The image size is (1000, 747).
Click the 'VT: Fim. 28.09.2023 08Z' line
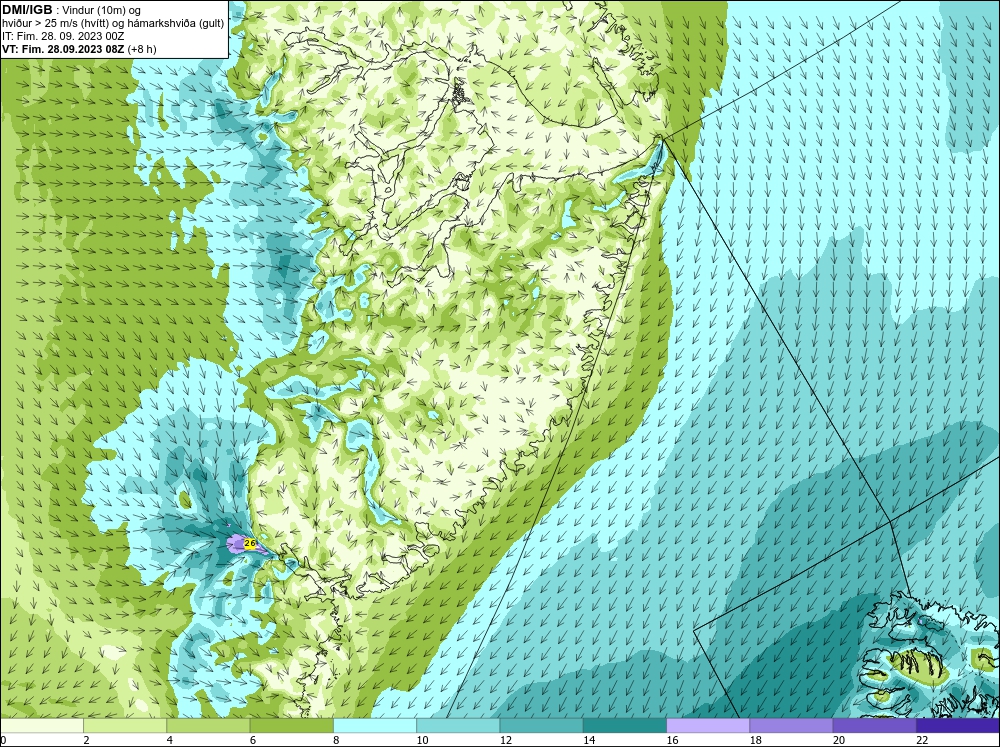pyautogui.click(x=64, y=49)
